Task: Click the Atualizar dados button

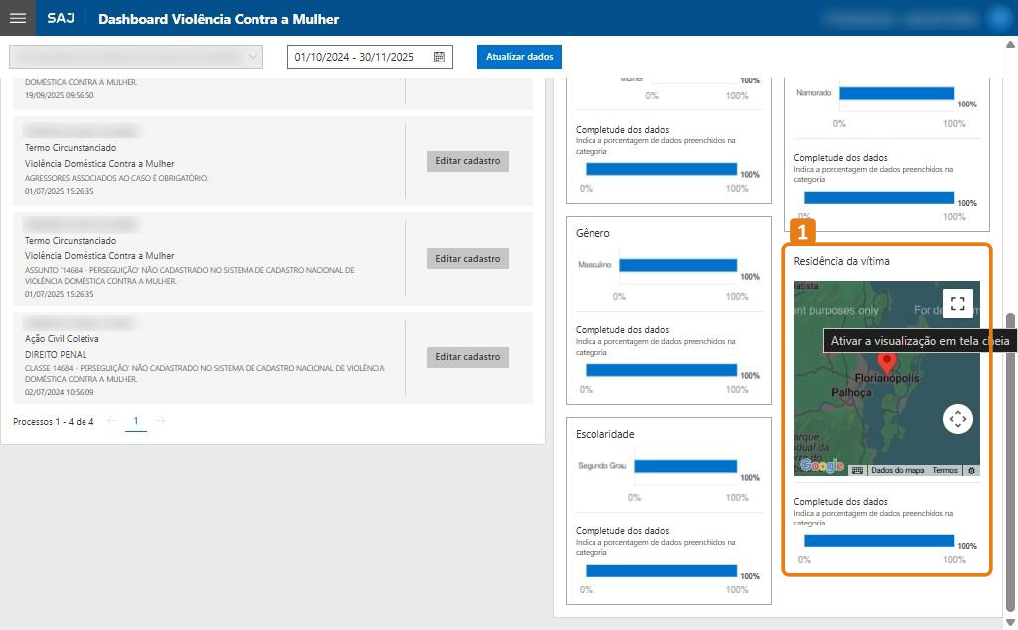Action: [x=519, y=57]
